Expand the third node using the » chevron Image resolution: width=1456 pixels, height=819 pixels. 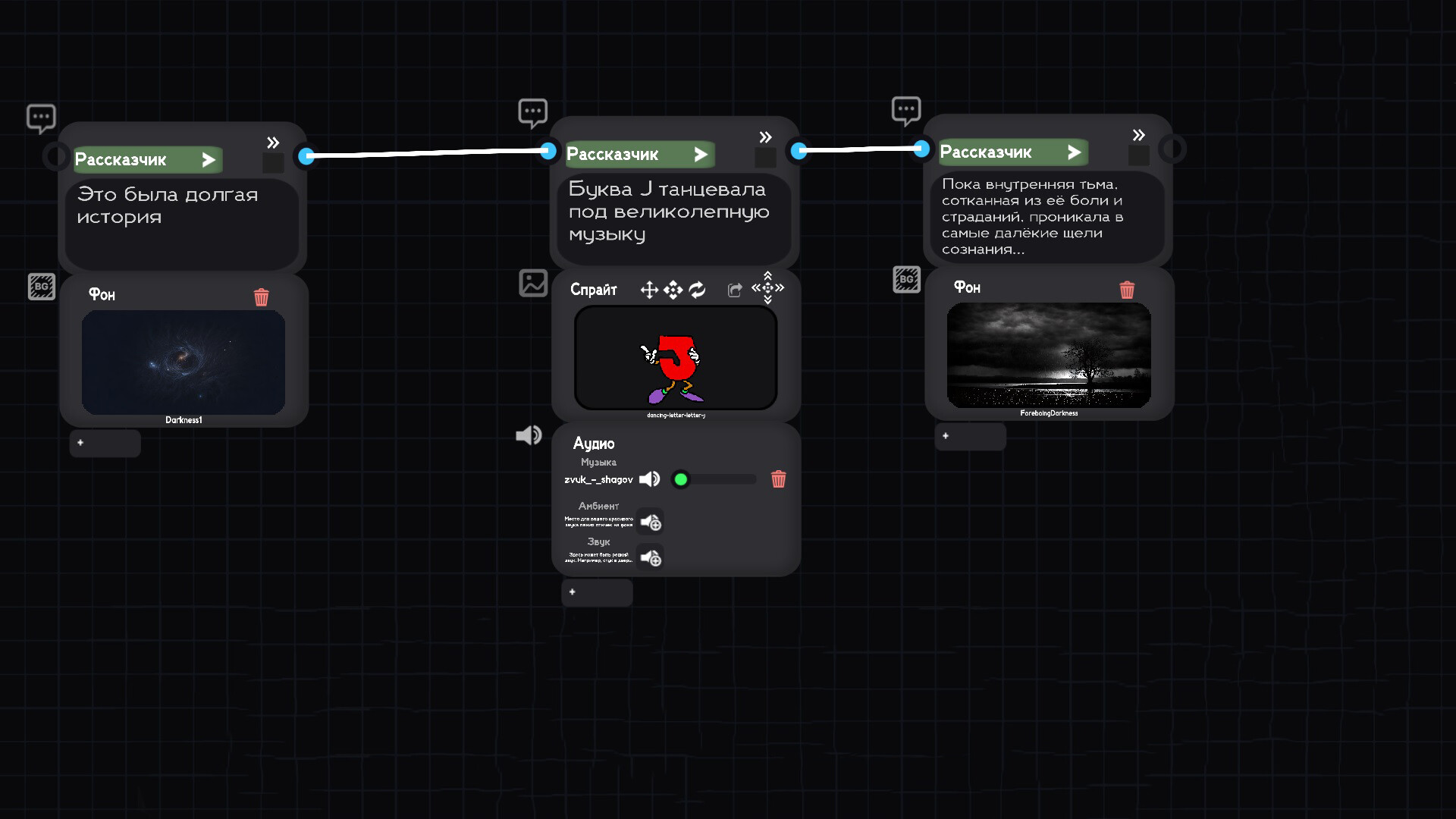click(x=1138, y=135)
